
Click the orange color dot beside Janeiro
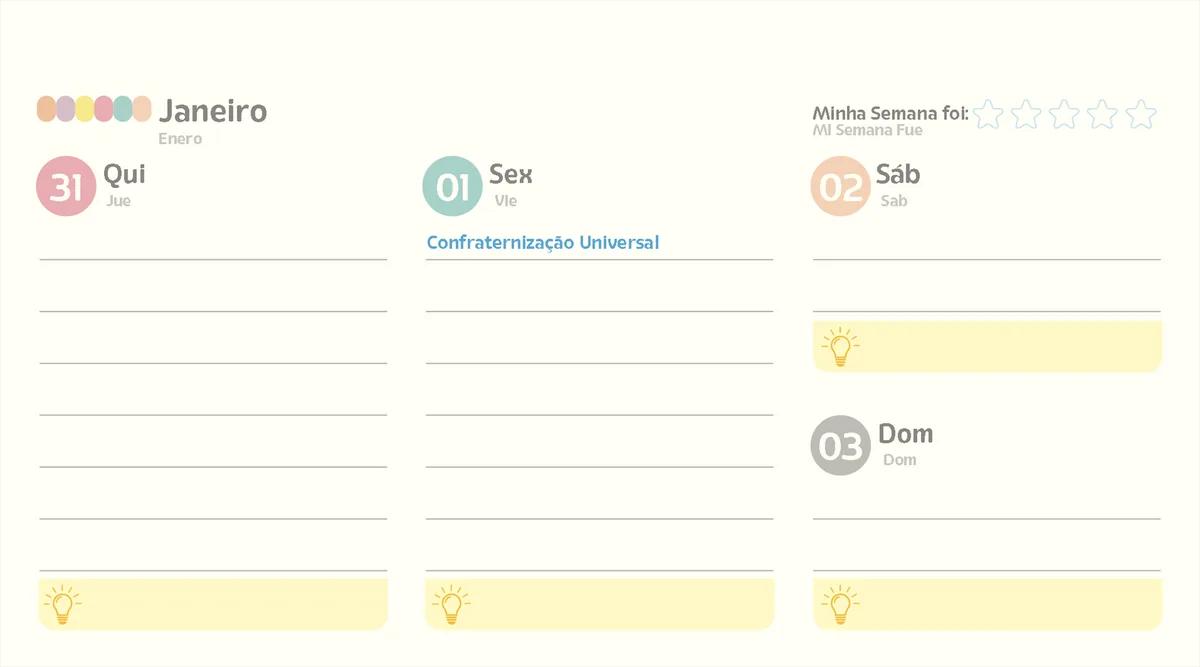[x=46, y=109]
